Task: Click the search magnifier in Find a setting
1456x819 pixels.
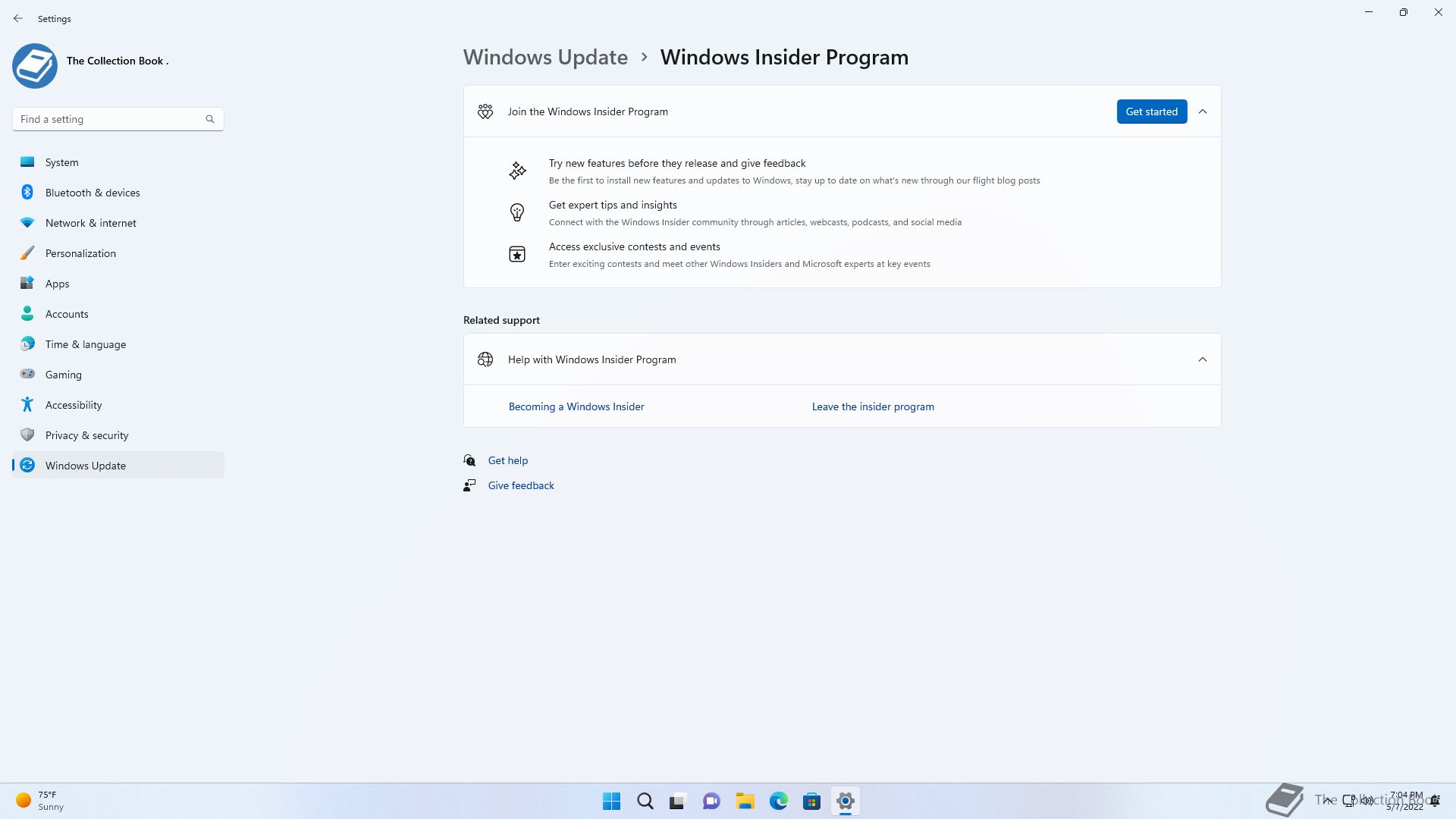Action: coord(210,119)
